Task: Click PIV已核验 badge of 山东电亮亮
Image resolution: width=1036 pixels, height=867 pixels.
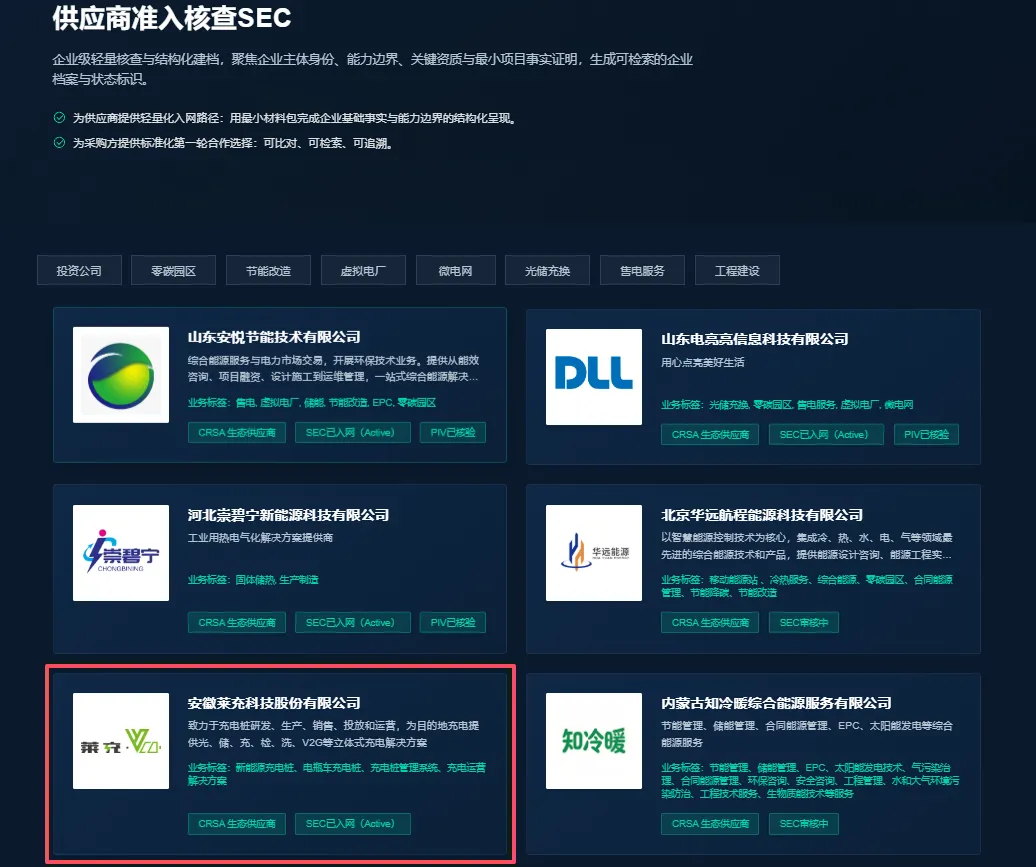Action: coord(926,434)
